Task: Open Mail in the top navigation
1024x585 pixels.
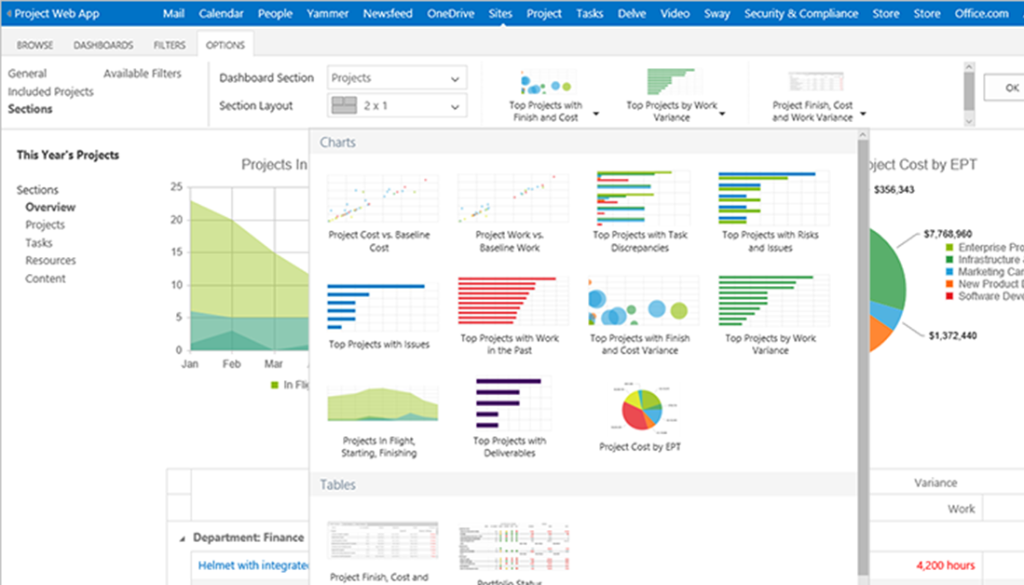Action: pyautogui.click(x=173, y=13)
